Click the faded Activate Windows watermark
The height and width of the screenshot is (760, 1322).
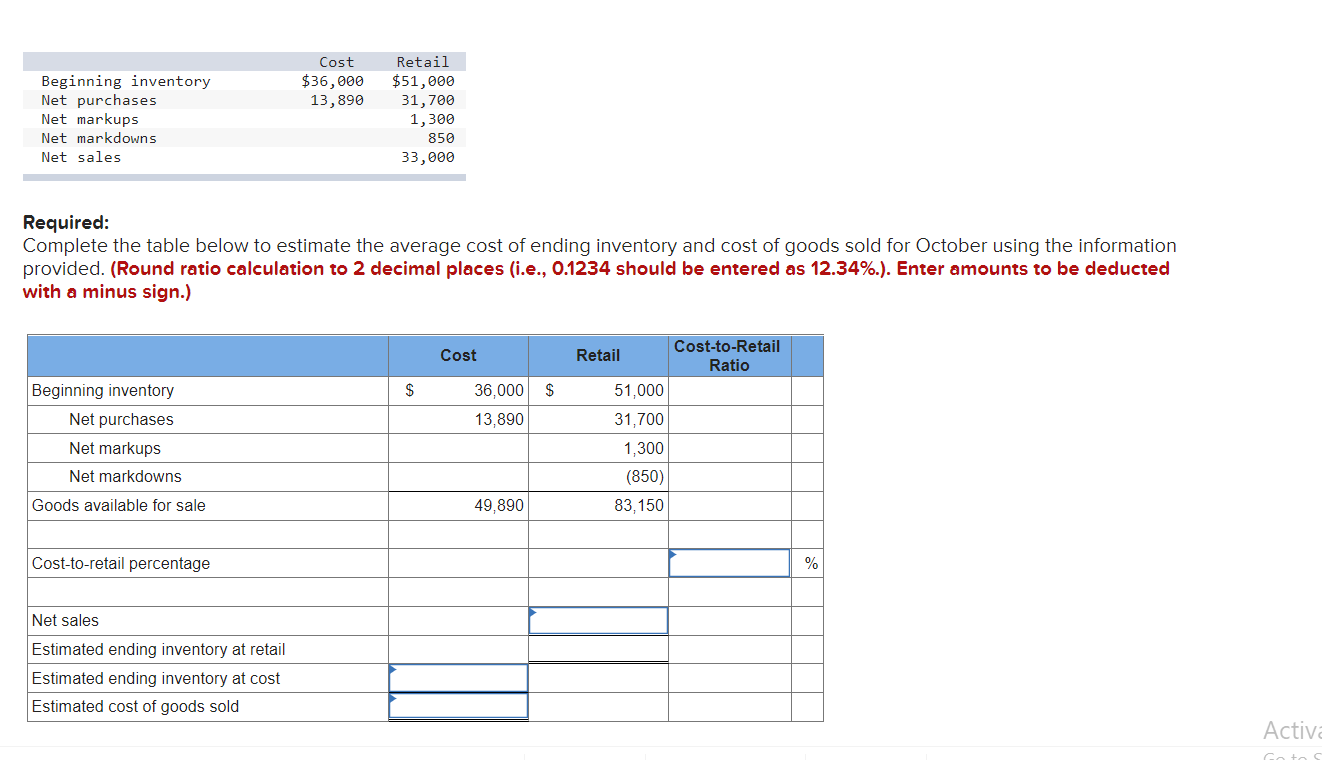pyautogui.click(x=1293, y=731)
